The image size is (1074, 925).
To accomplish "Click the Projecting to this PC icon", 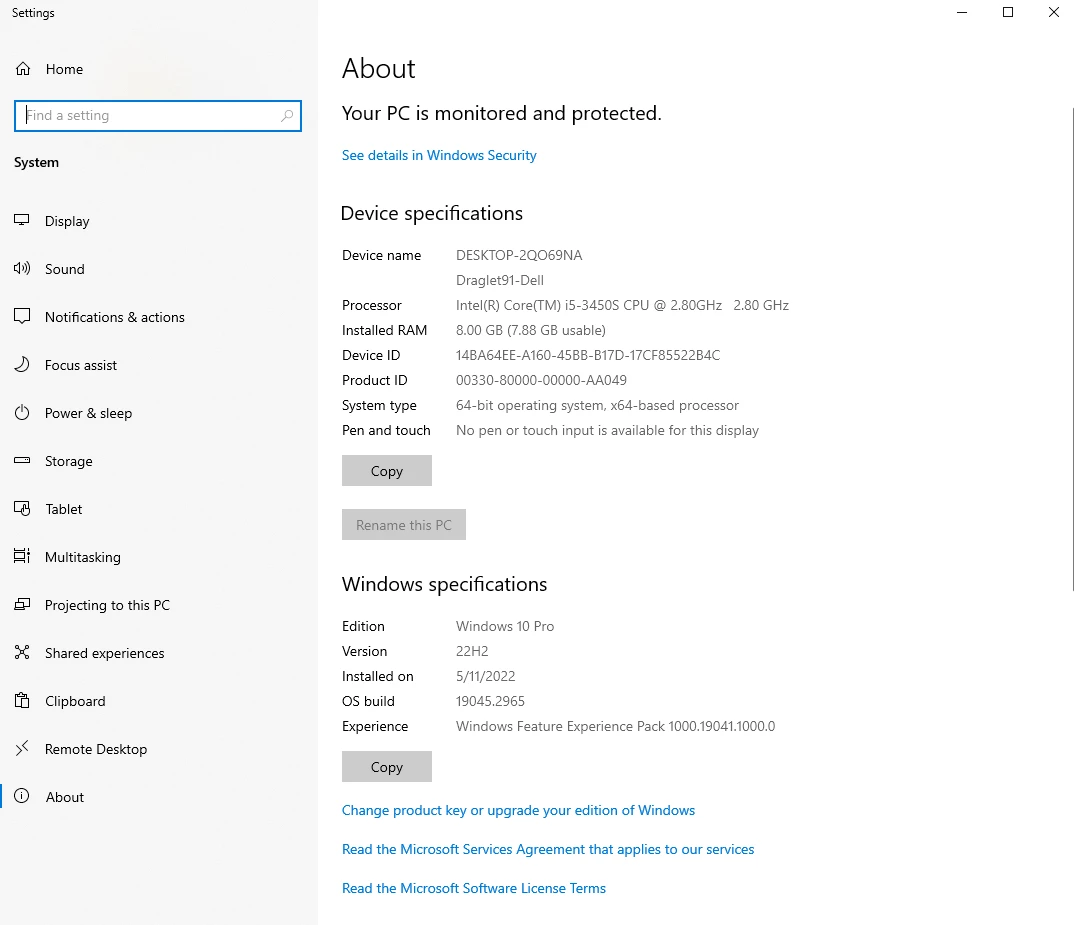I will 22,604.
